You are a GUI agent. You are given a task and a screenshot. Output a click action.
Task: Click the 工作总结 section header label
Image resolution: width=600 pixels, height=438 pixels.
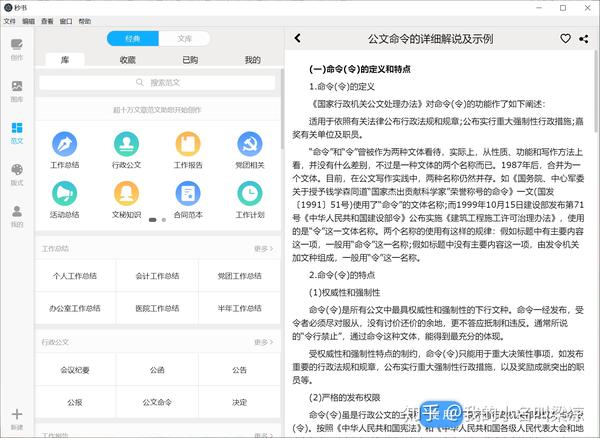coord(55,249)
